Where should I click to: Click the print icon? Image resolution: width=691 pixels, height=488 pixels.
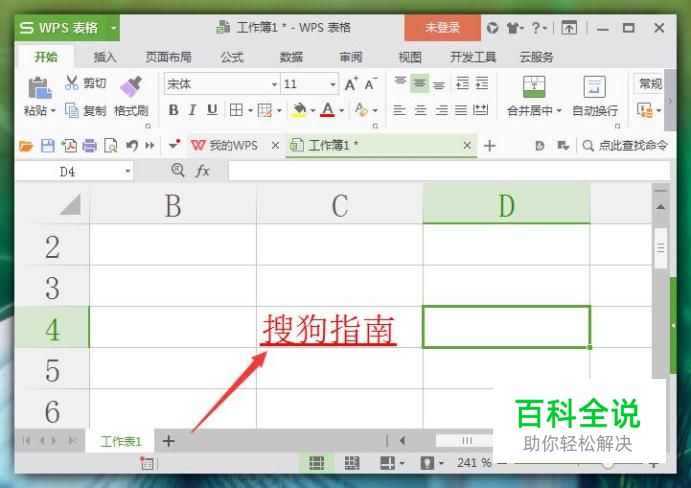tap(89, 145)
